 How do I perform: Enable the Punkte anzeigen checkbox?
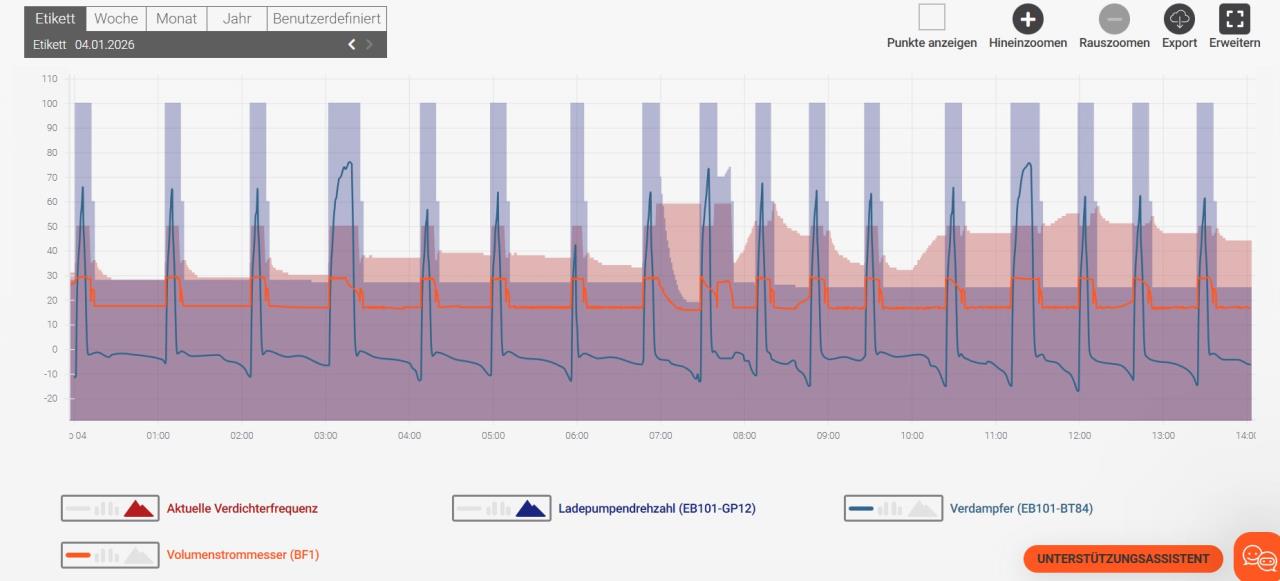(931, 18)
